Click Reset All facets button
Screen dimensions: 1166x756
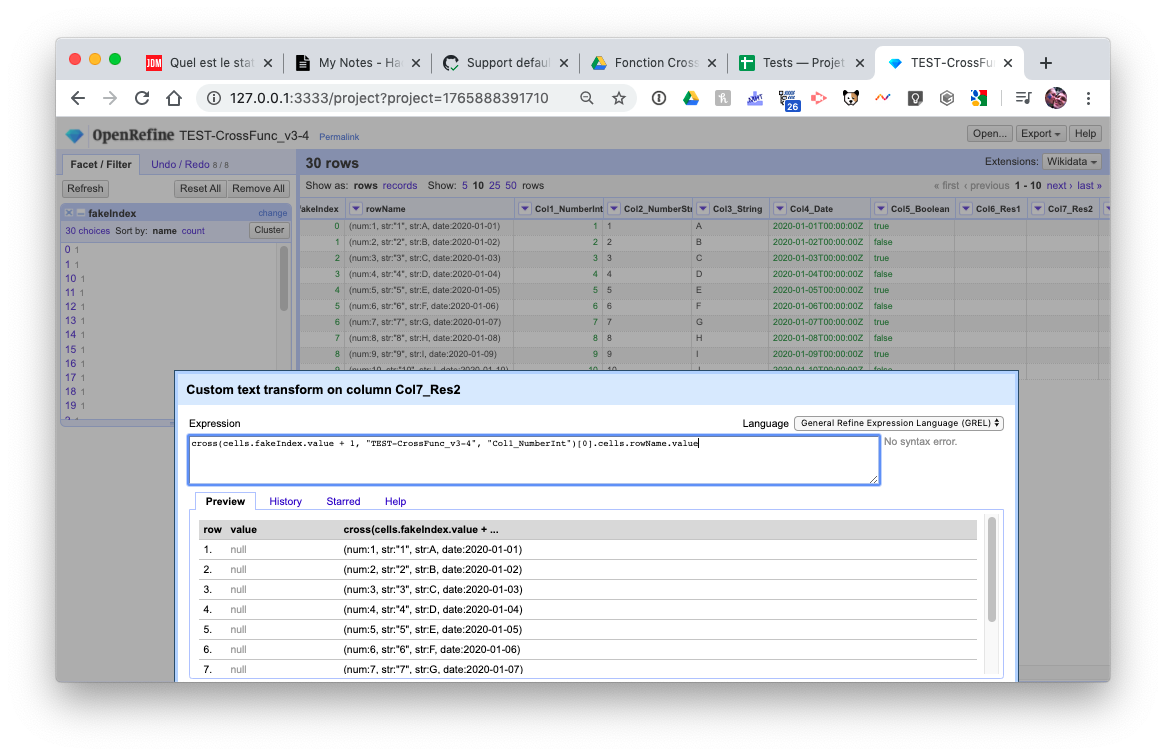(x=200, y=189)
